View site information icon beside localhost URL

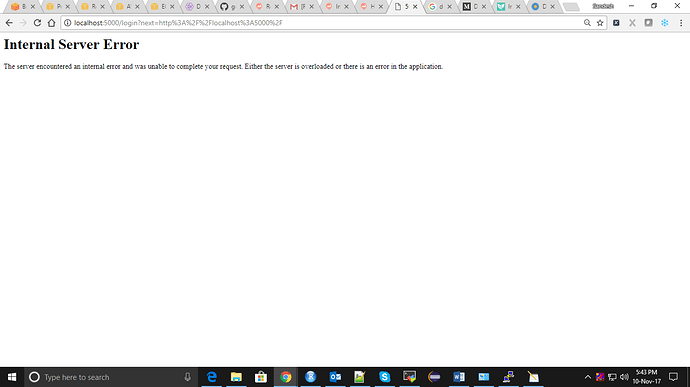tap(67, 23)
